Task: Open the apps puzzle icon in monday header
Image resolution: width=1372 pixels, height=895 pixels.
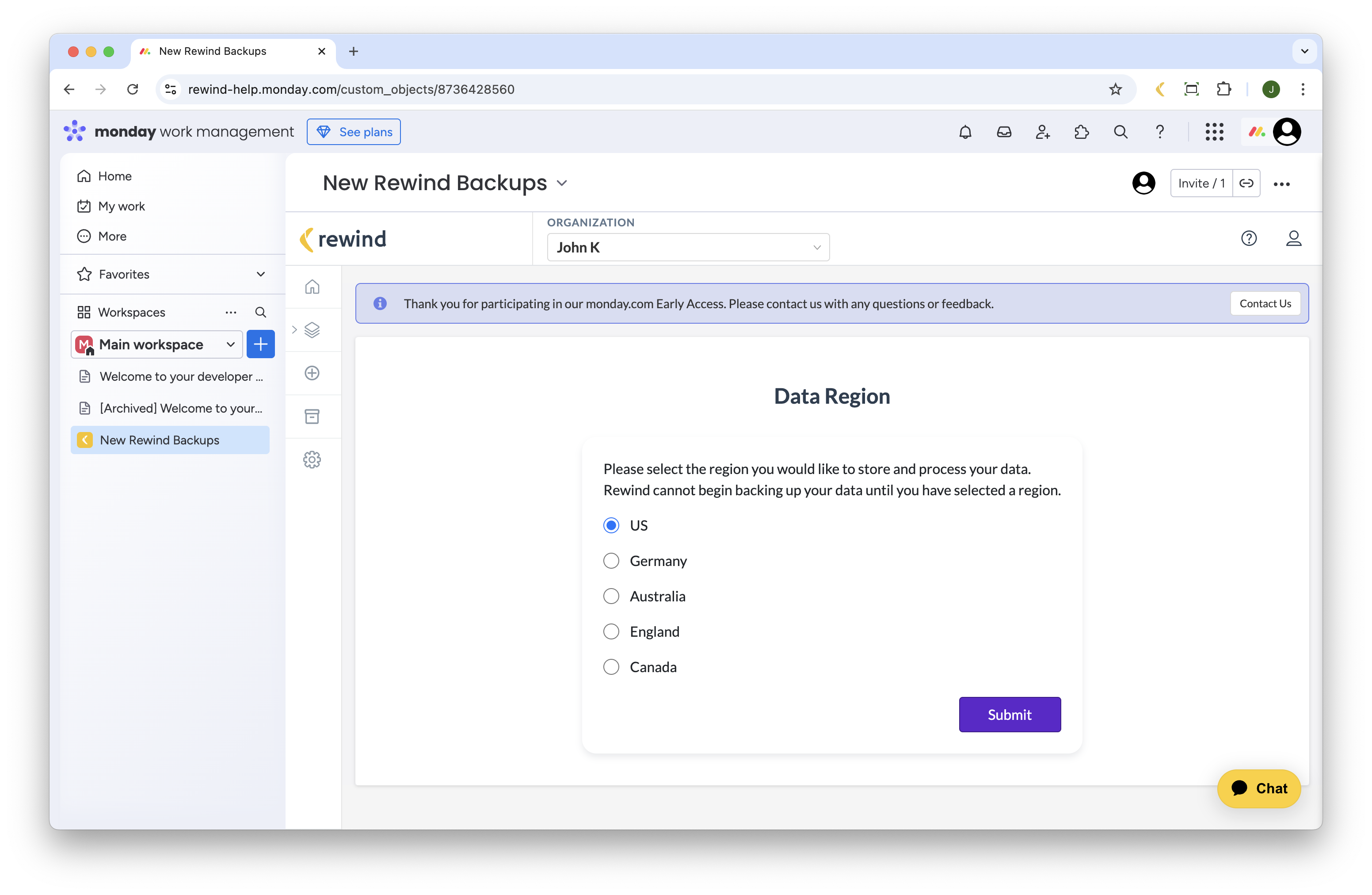Action: coord(1082,132)
